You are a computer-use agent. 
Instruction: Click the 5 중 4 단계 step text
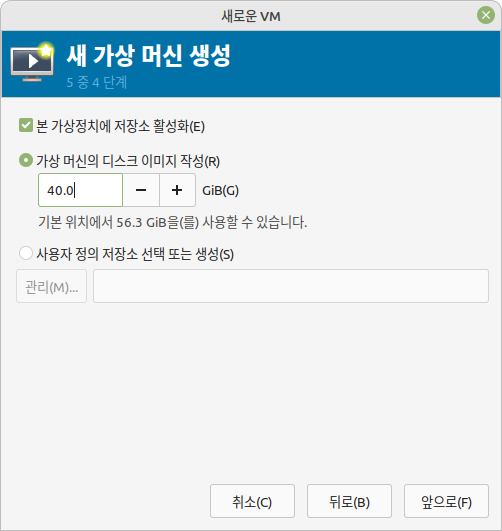click(x=97, y=82)
